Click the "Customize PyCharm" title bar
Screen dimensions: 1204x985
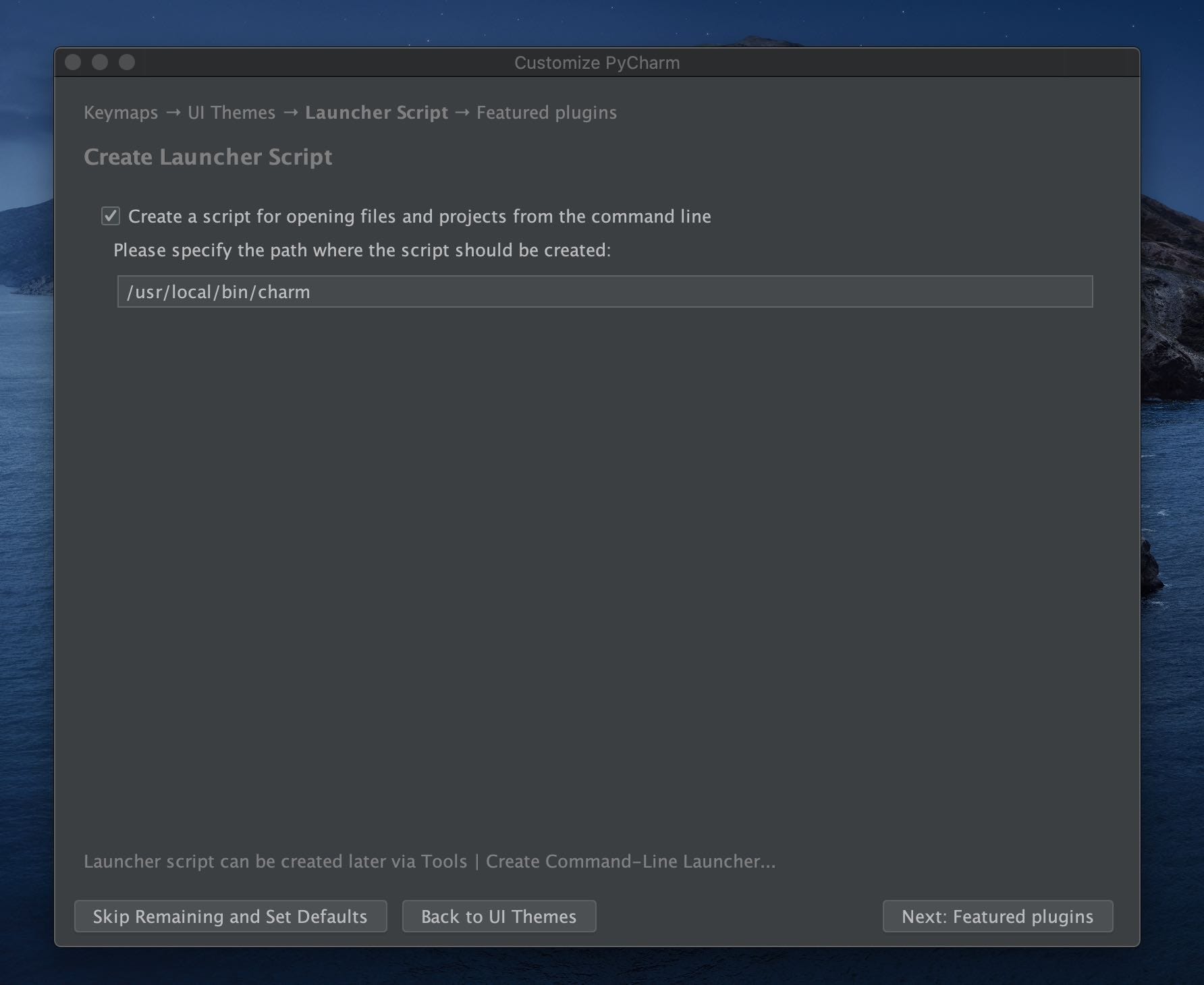point(597,62)
